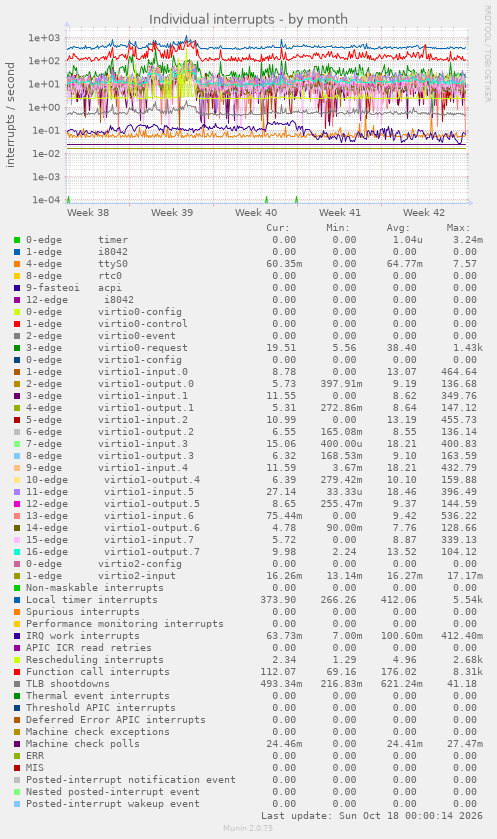
Task: Click the Max: column header
Action: pyautogui.click(x=458, y=228)
